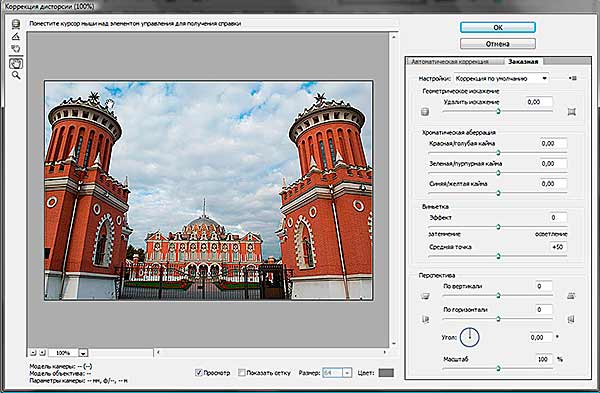Viewport: 600px width, 393px height.
Task: Click the Удалить искажение value field
Action: pos(538,102)
